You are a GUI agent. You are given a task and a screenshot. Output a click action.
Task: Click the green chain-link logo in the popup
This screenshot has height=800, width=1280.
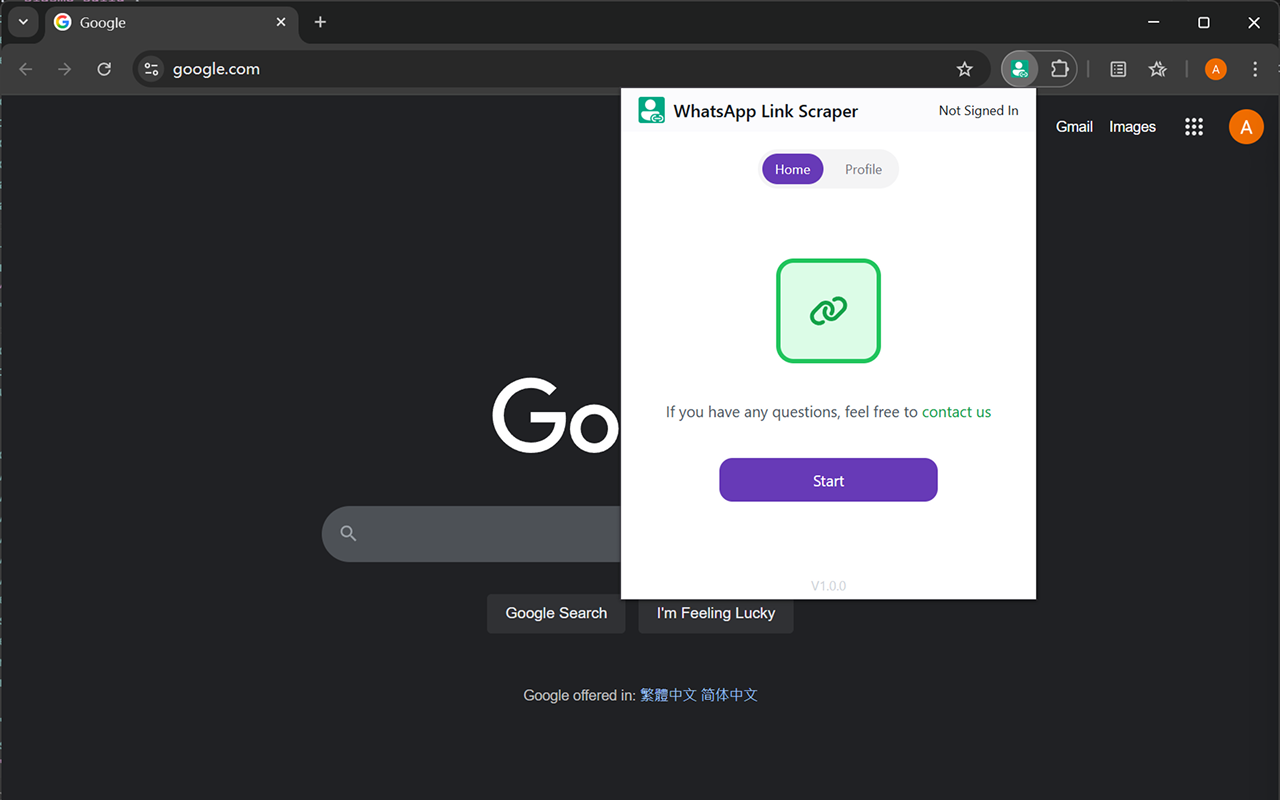point(828,310)
